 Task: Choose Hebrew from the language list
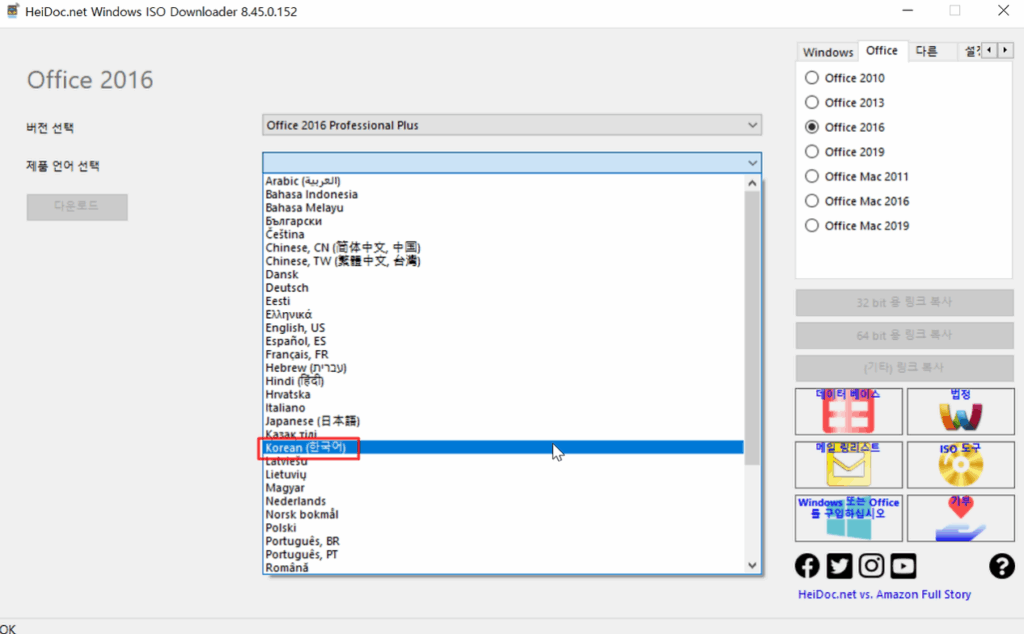click(504, 368)
